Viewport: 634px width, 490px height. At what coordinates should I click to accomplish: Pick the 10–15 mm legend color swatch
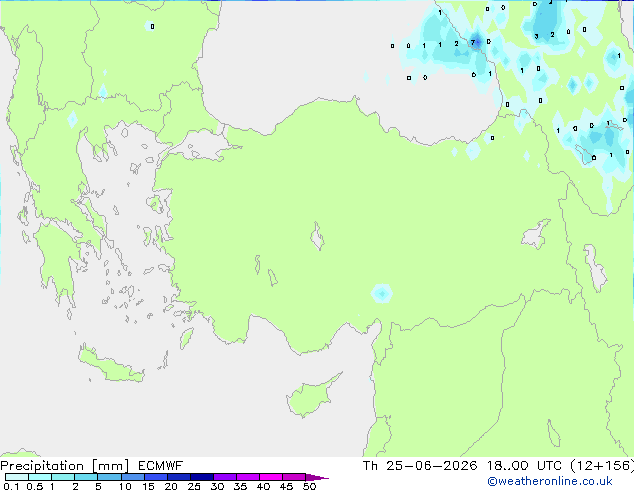tap(132, 477)
